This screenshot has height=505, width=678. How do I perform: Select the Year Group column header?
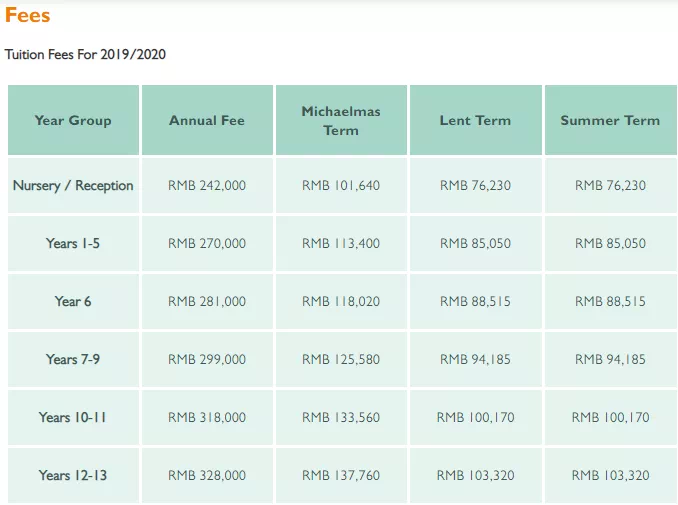point(73,120)
